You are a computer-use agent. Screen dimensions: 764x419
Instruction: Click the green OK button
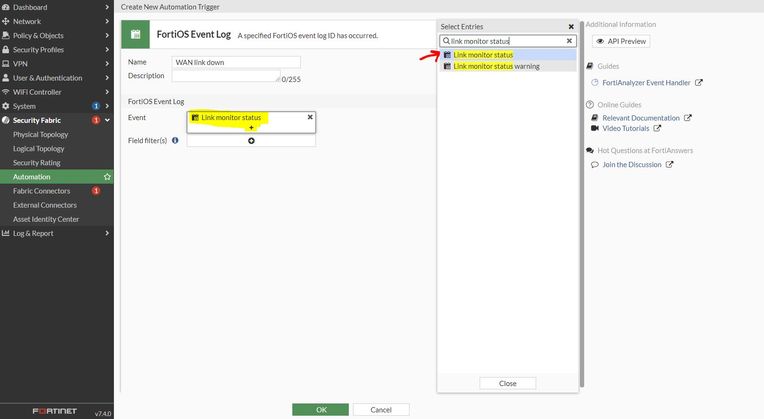tap(321, 410)
